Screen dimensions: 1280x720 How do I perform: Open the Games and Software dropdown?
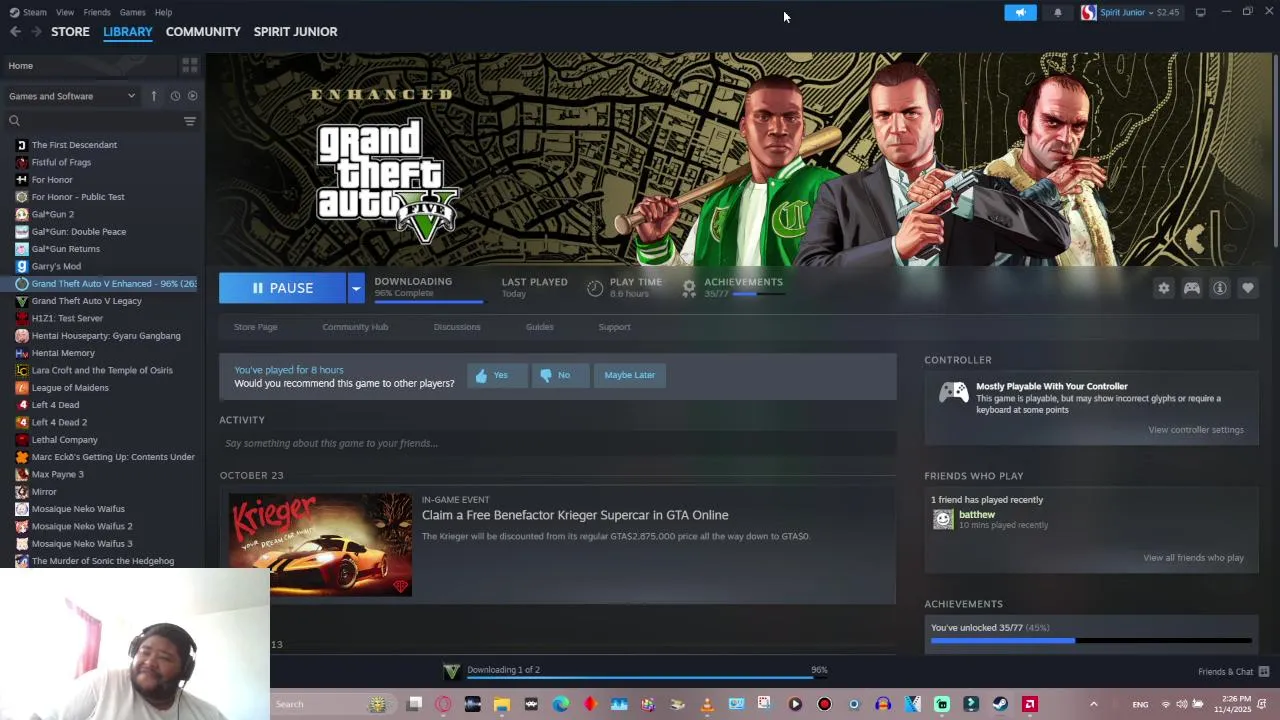click(72, 96)
